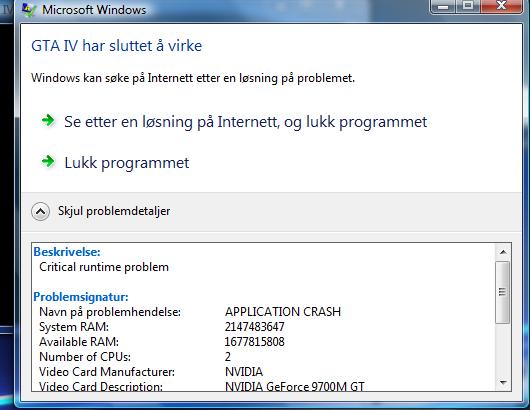Choose Se etter en løsning på Internett

(x=245, y=122)
